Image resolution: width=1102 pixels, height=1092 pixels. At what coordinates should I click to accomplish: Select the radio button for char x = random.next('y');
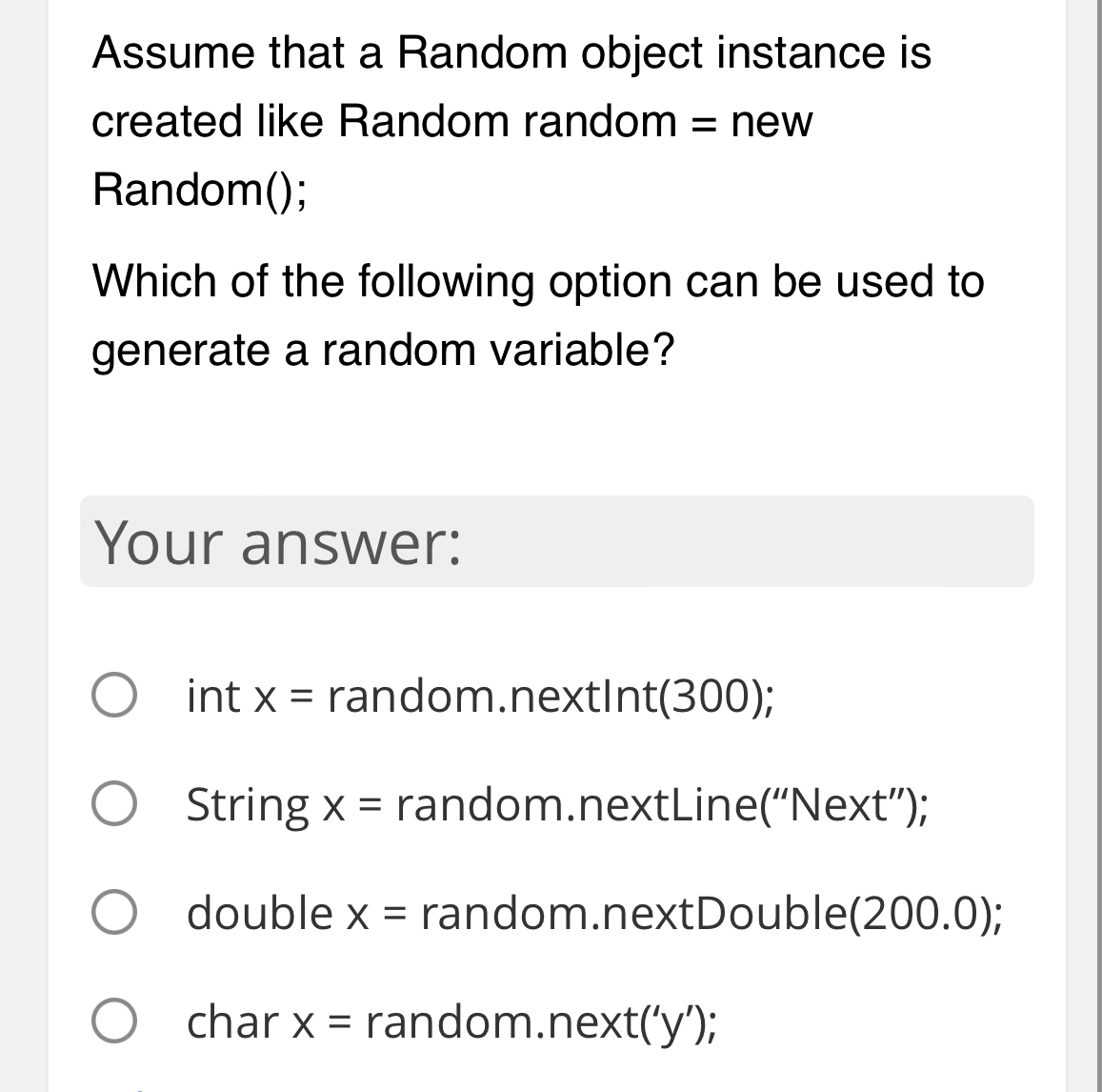click(114, 1023)
